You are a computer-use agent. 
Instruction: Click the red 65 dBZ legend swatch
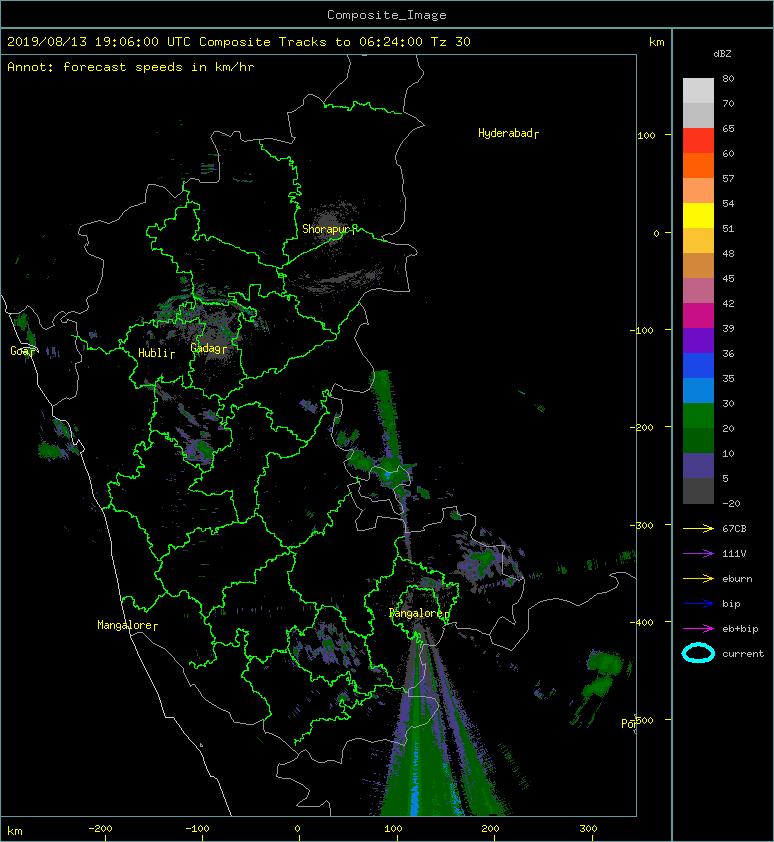click(698, 140)
